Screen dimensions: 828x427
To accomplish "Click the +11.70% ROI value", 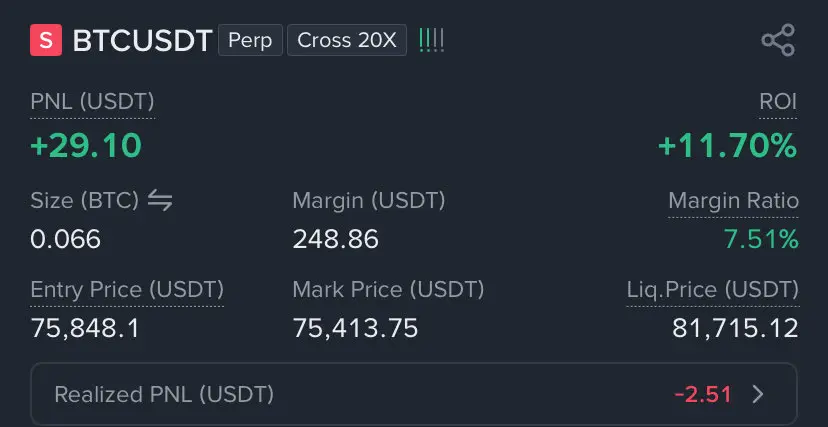I will click(727, 146).
